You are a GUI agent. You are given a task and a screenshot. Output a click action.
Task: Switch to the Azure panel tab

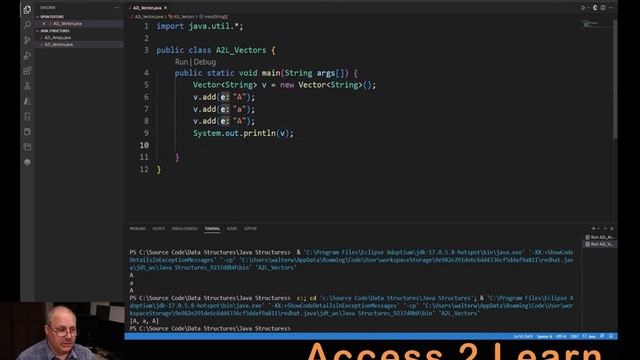pos(232,229)
